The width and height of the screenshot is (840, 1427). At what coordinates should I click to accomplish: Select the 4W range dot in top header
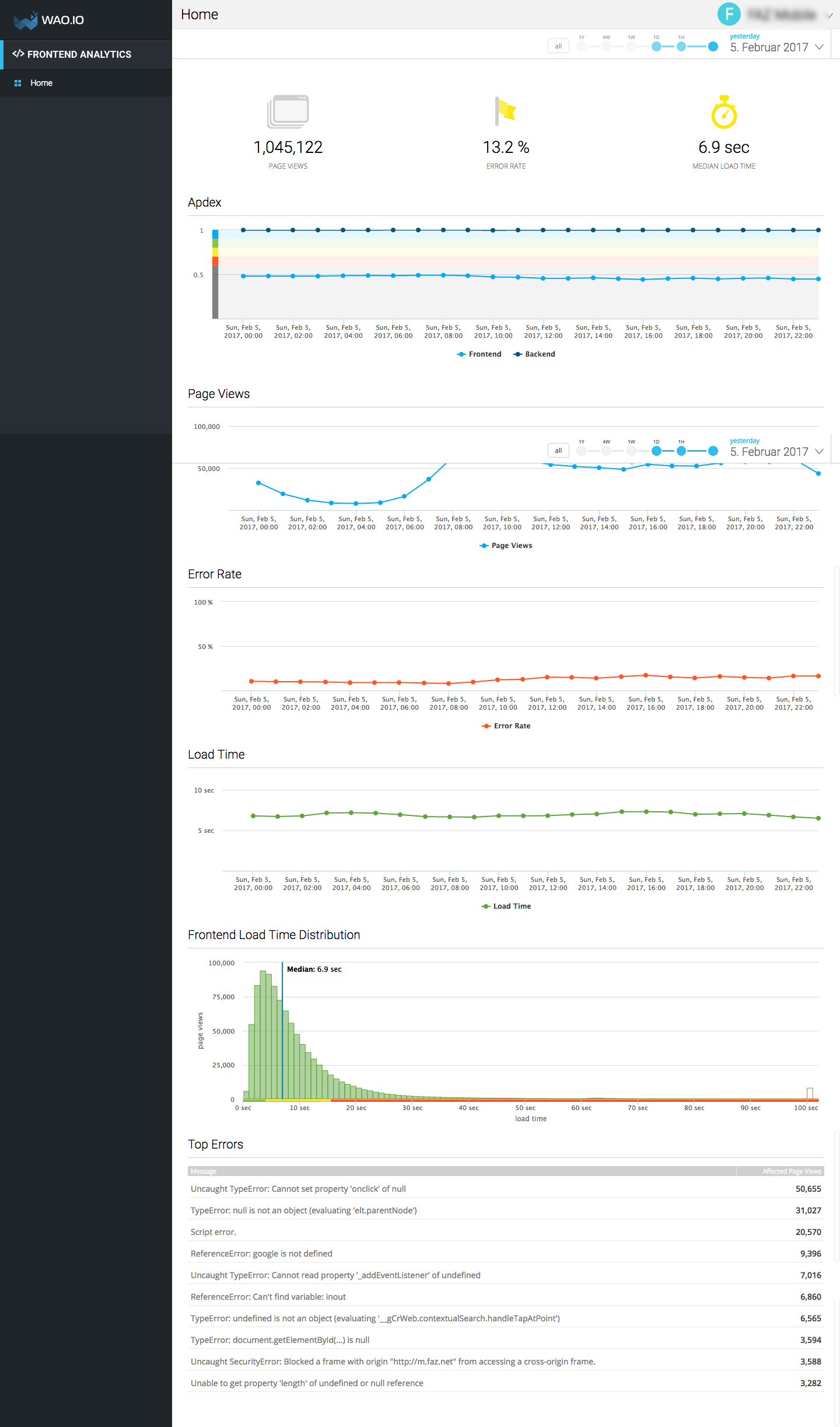click(x=607, y=47)
